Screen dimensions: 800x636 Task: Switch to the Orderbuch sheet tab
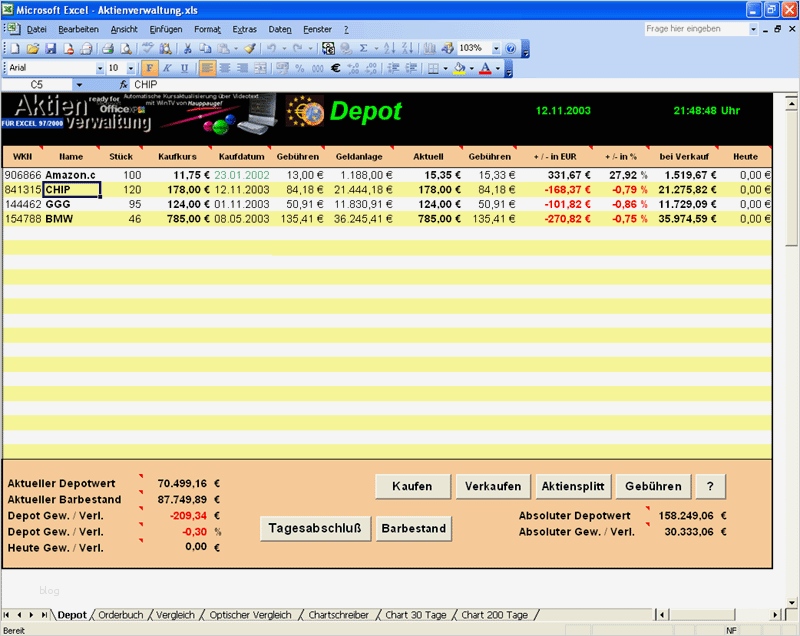pyautogui.click(x=121, y=615)
